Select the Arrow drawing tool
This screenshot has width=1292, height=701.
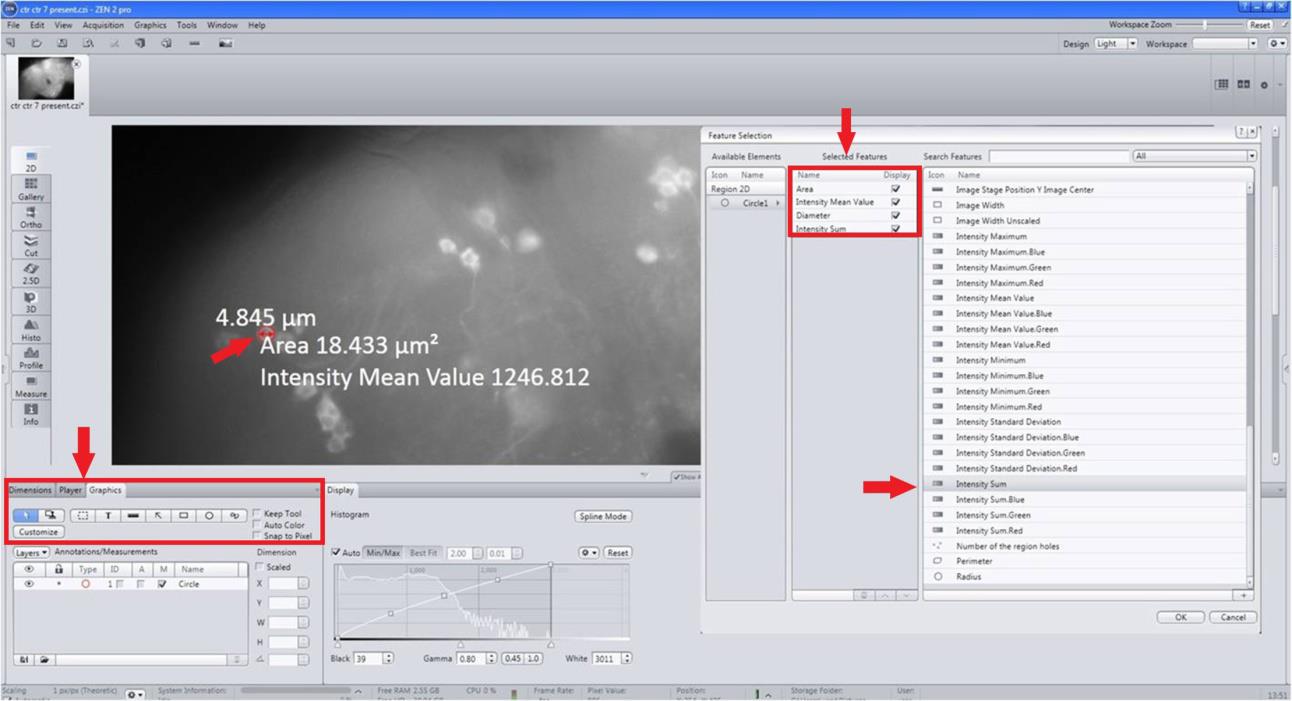coord(158,516)
